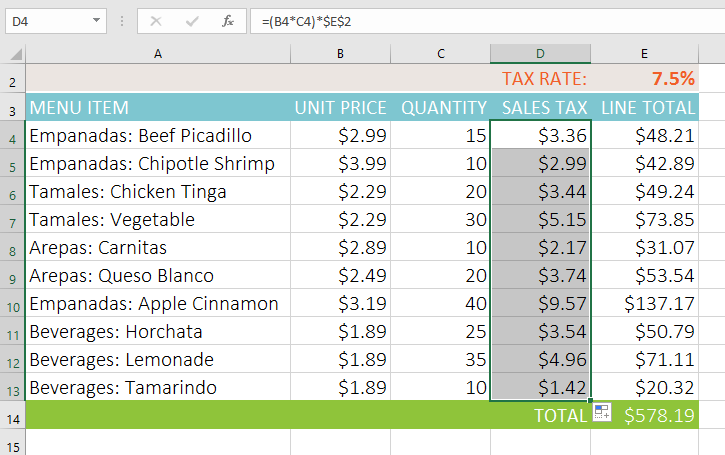Click the Name Box showing D4
725x455 pixels.
(45, 20)
